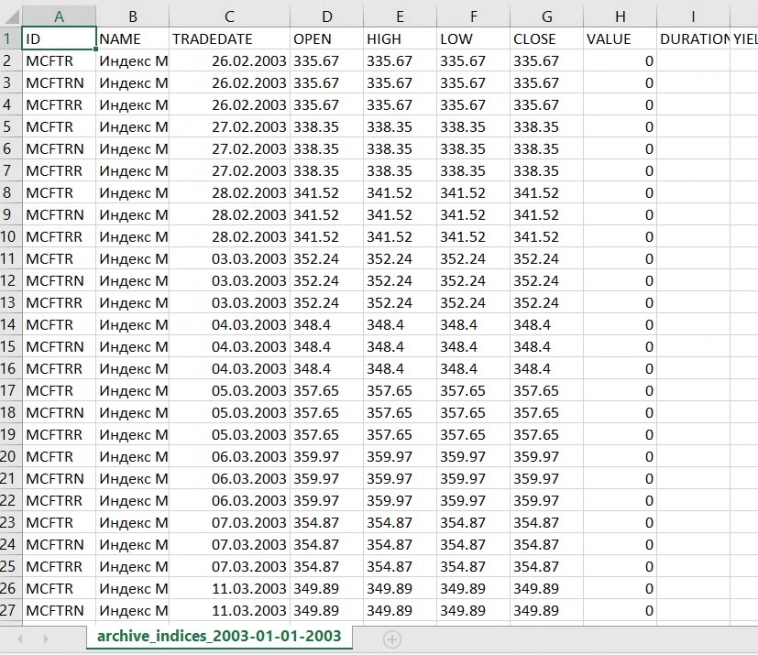Select row 27 header number
The image size is (758, 655).
[x=10, y=609]
